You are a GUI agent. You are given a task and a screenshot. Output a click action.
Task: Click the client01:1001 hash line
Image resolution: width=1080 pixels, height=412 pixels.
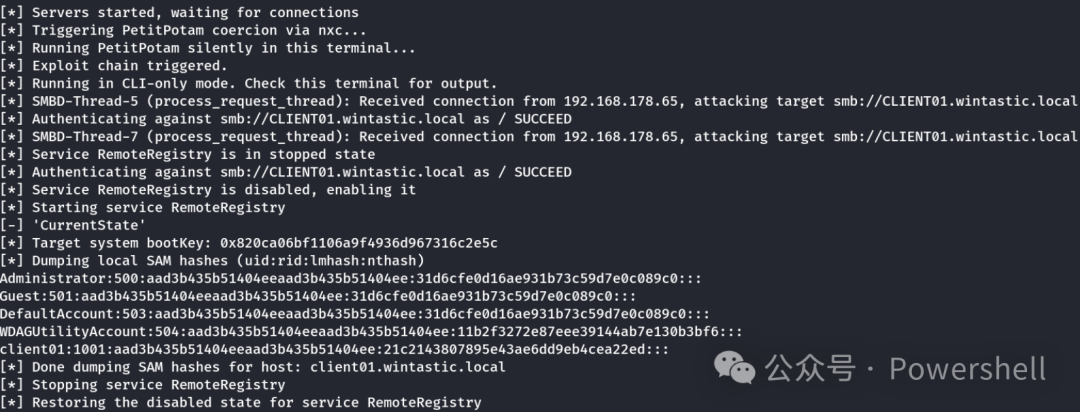click(335, 350)
